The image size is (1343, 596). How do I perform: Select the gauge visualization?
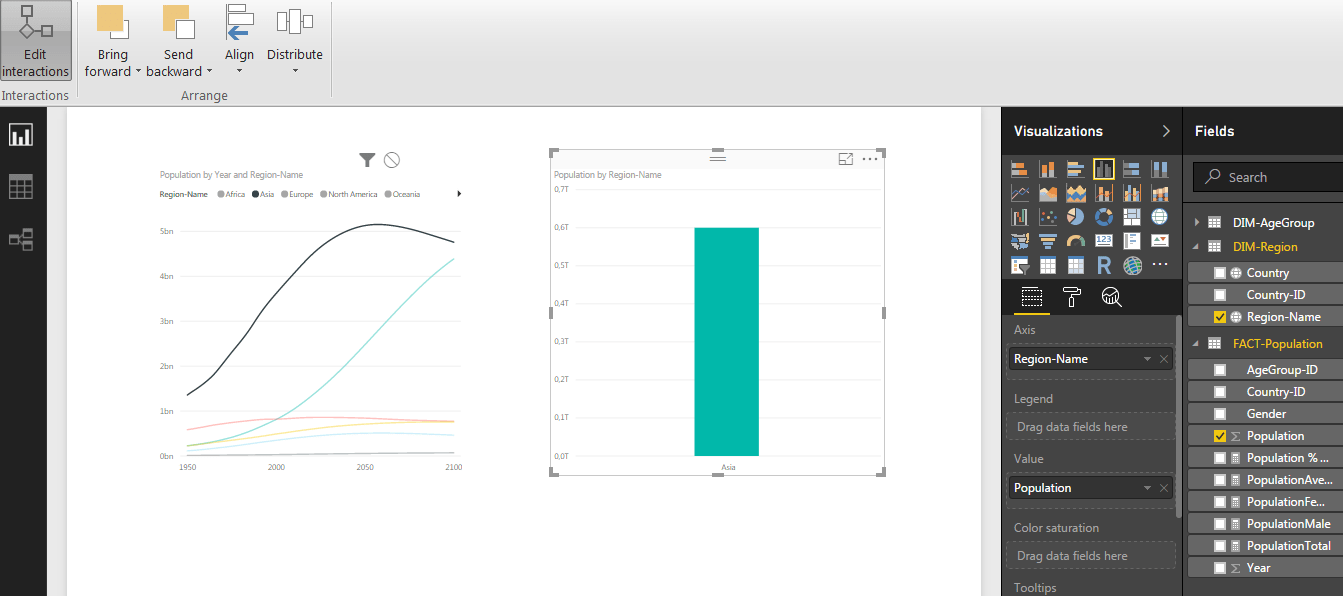1076,241
